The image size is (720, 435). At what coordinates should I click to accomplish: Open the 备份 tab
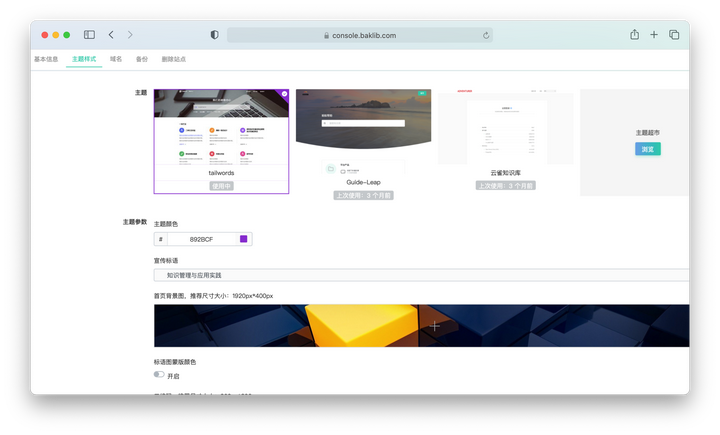(x=142, y=59)
